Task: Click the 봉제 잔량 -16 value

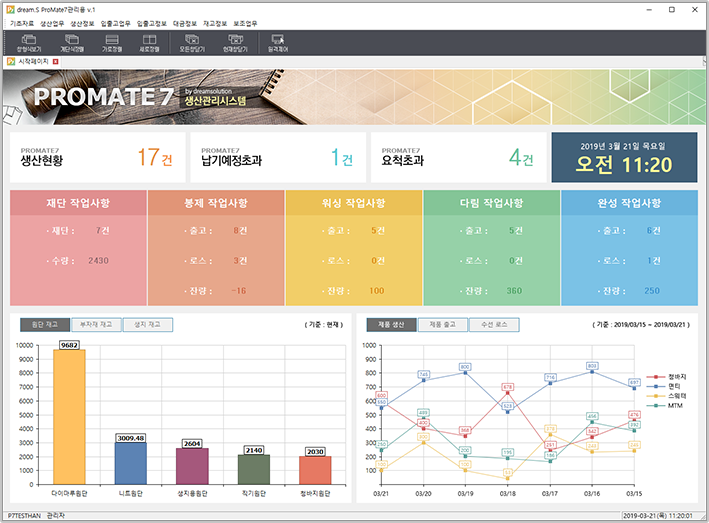Action: coord(239,291)
